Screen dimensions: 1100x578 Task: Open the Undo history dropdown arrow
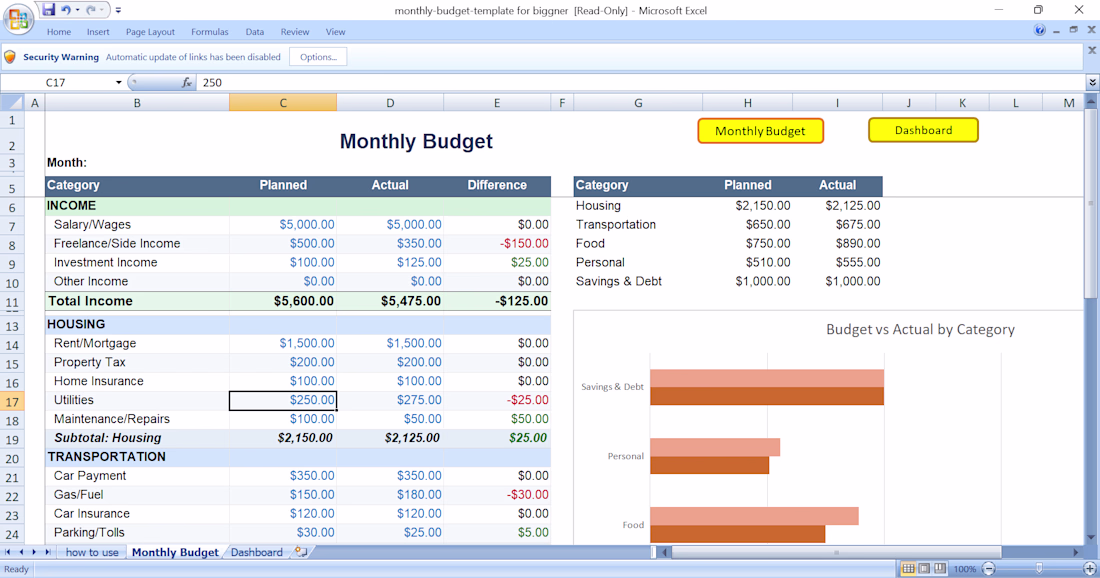[x=77, y=10]
